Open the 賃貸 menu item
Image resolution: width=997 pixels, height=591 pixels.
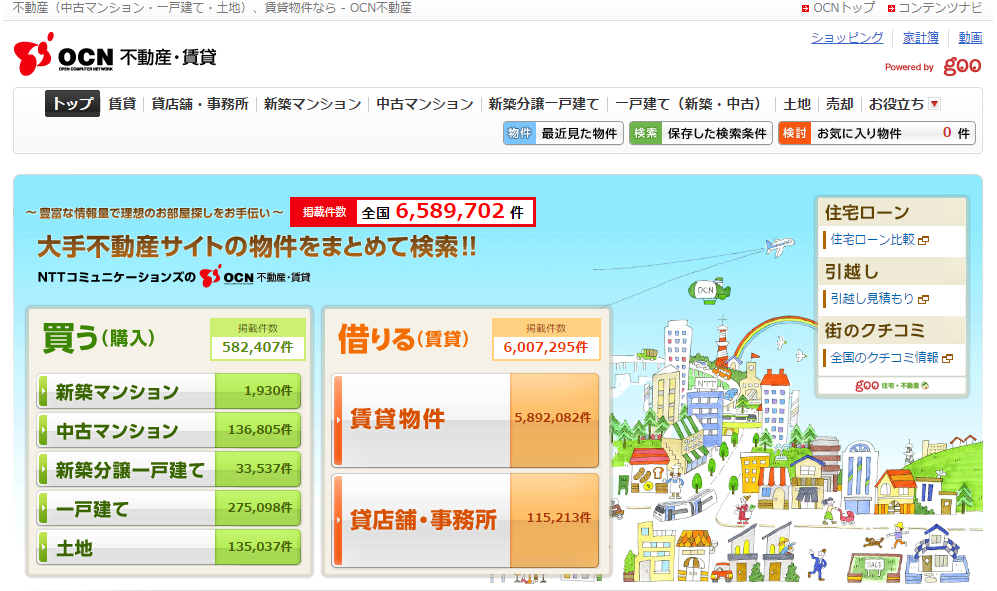coord(122,104)
